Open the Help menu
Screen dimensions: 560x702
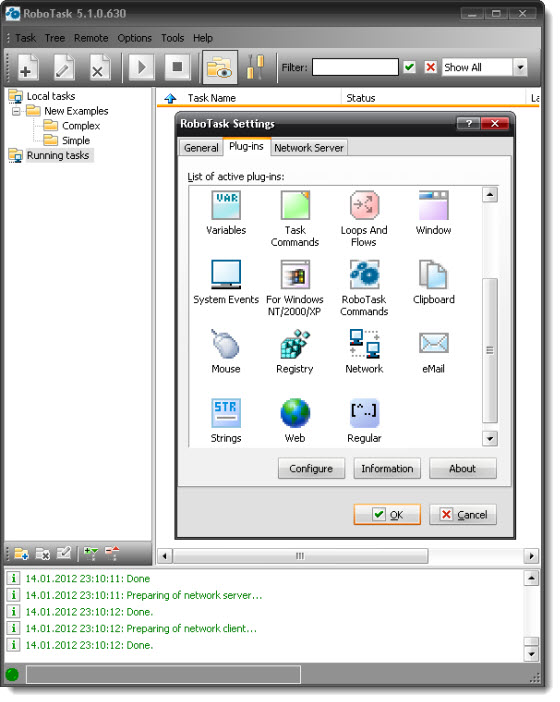coord(203,38)
